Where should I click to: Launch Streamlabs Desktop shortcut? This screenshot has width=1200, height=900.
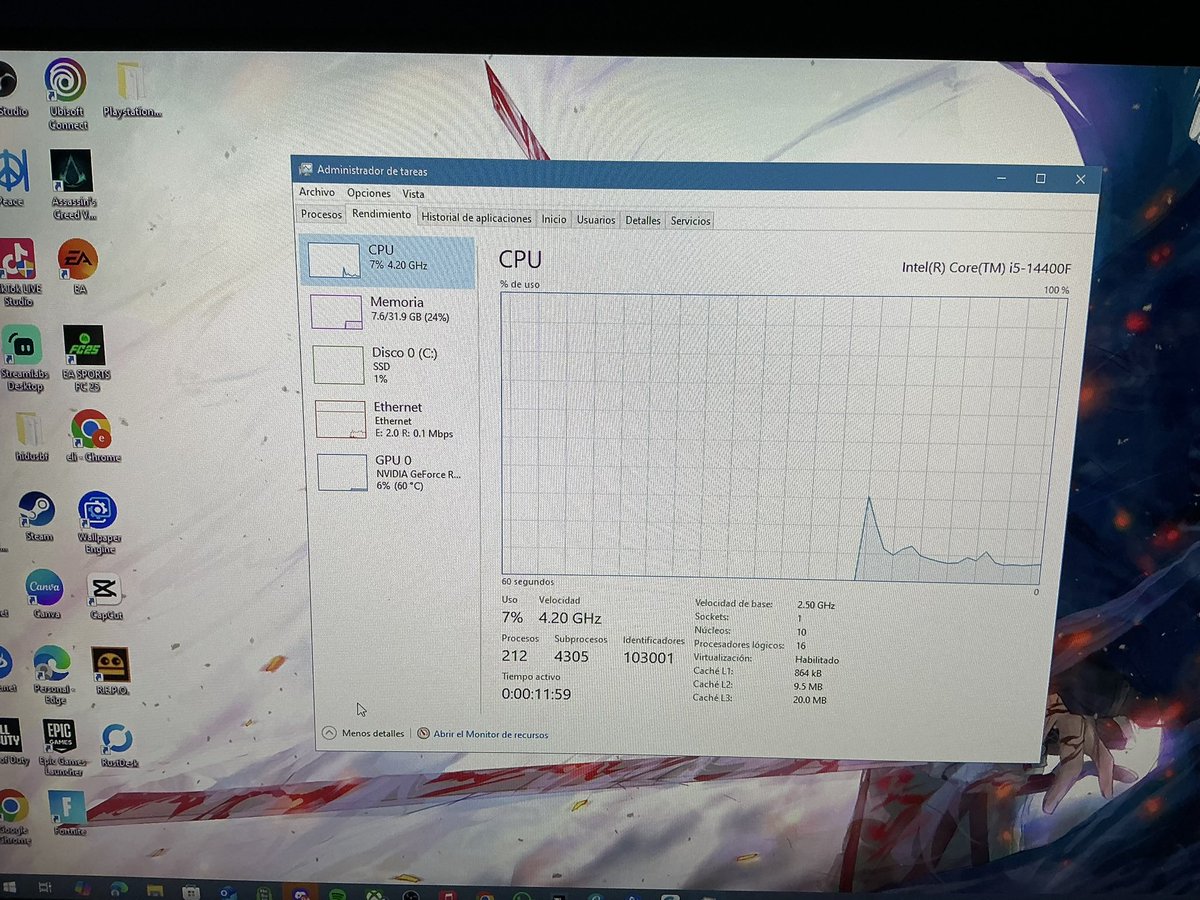23,358
